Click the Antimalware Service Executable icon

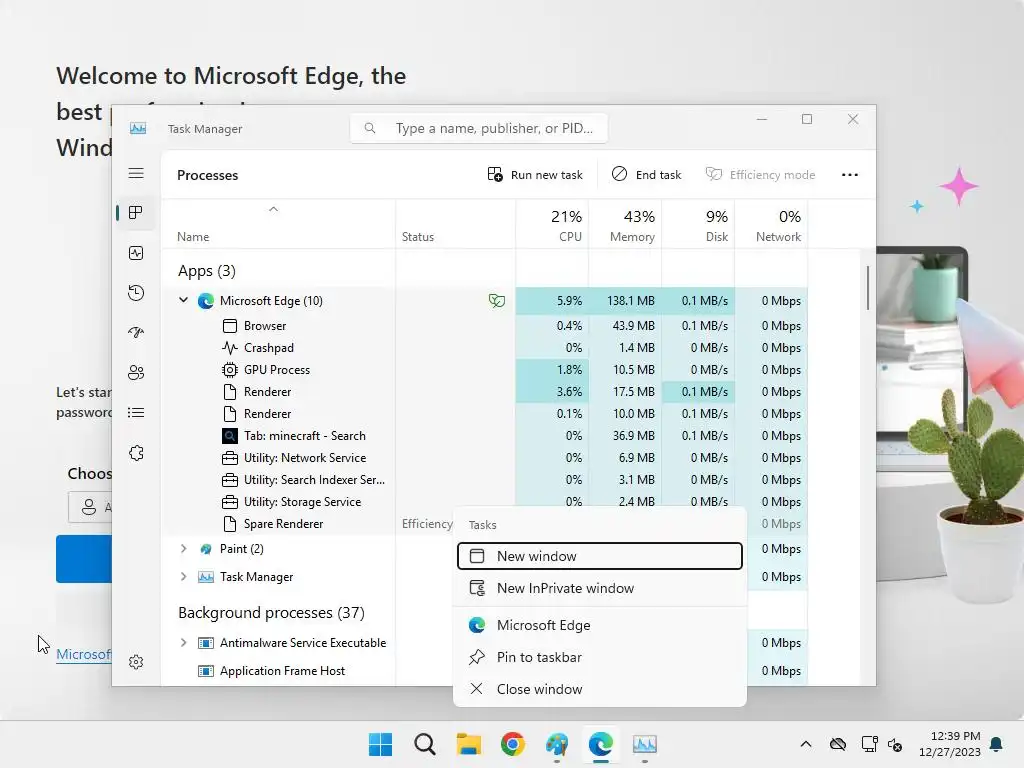206,643
